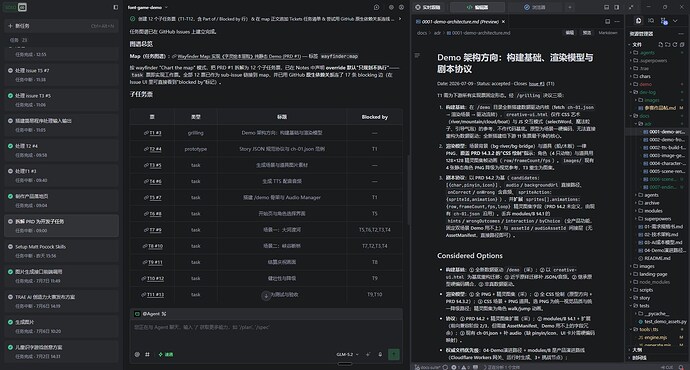Open the 'Issue #3' link in document
The width and height of the screenshot is (690, 370).
[x=536, y=84]
